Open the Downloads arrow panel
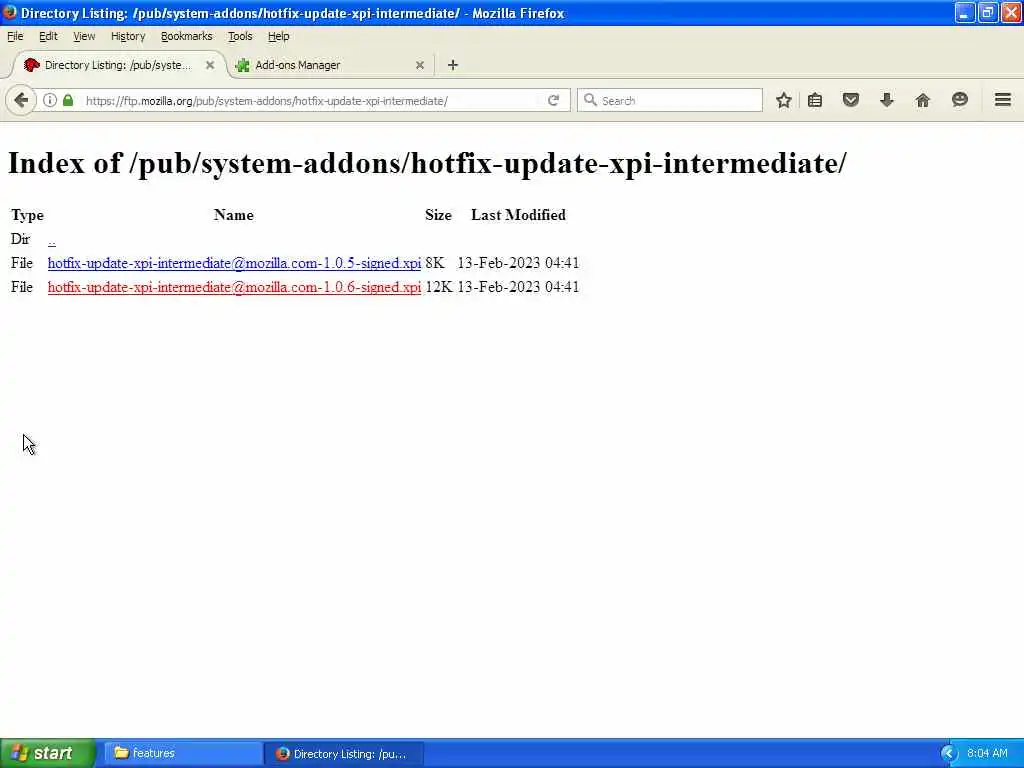Viewport: 1024px width, 768px height. 886,100
